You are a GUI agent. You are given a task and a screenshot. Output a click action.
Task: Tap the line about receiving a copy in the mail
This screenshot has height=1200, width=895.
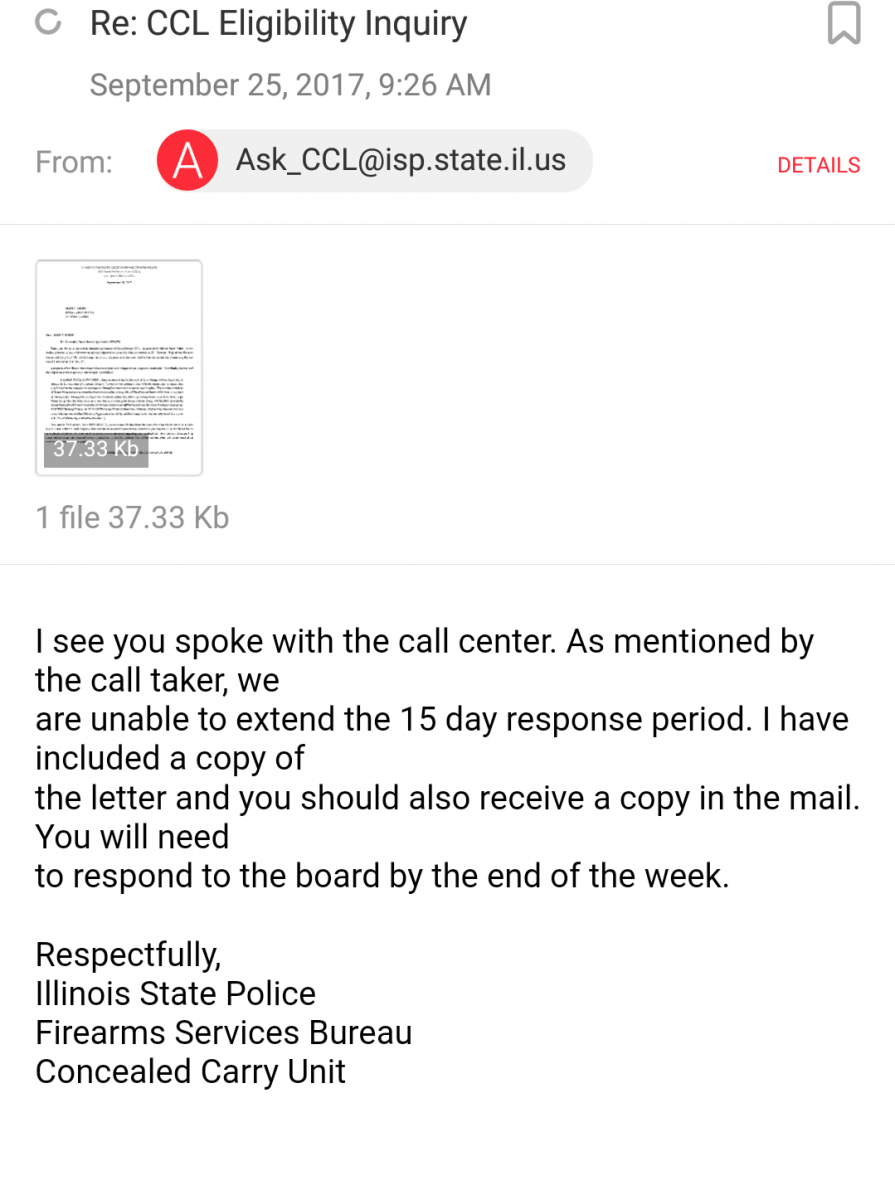coord(447,797)
